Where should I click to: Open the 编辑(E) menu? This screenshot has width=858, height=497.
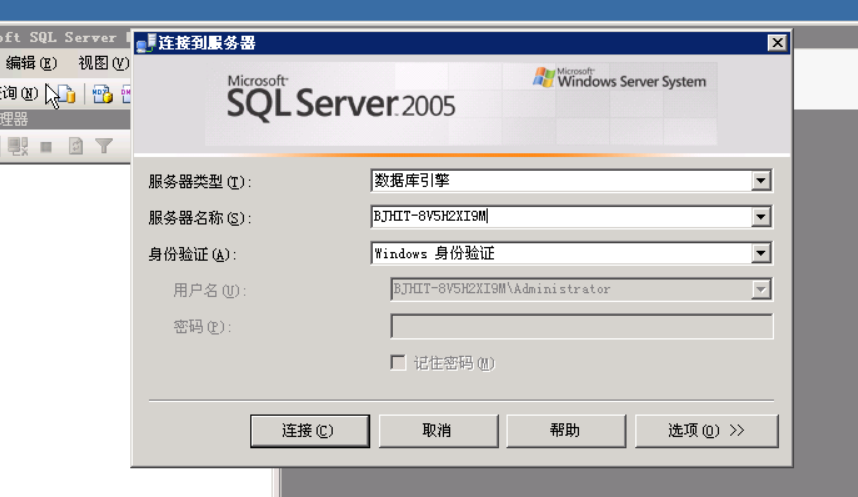coord(31,63)
